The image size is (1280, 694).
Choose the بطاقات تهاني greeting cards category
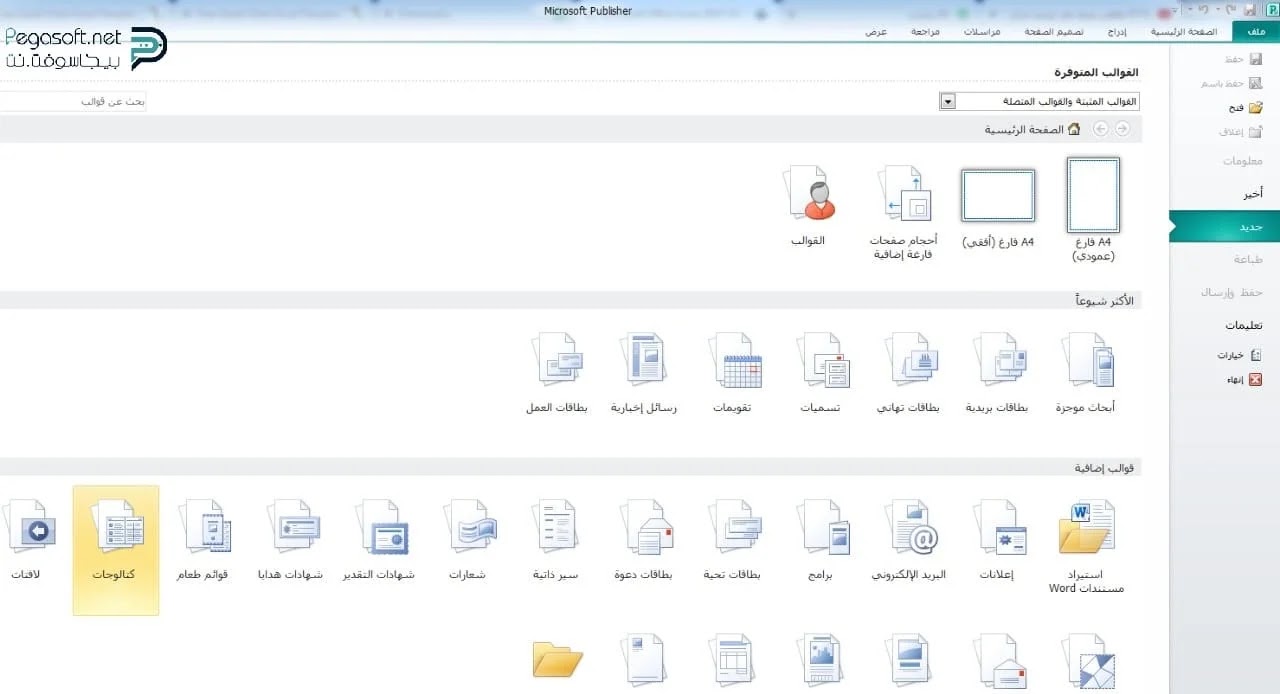pyautogui.click(x=910, y=372)
